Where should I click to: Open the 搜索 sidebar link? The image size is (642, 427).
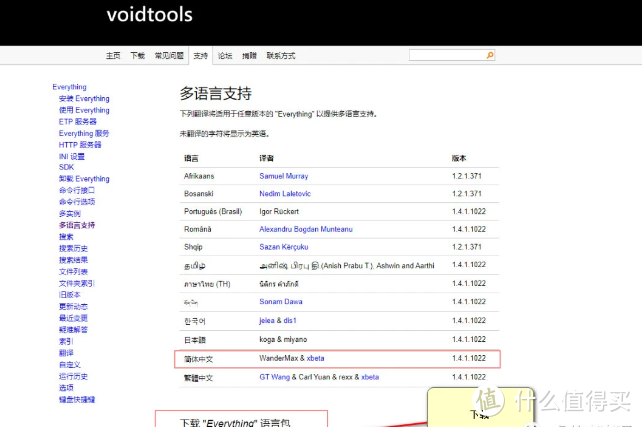click(66, 237)
